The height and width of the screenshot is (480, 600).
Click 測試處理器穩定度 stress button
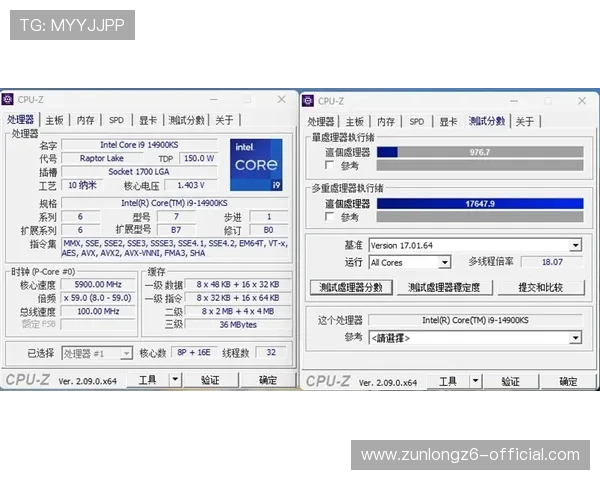(x=444, y=287)
